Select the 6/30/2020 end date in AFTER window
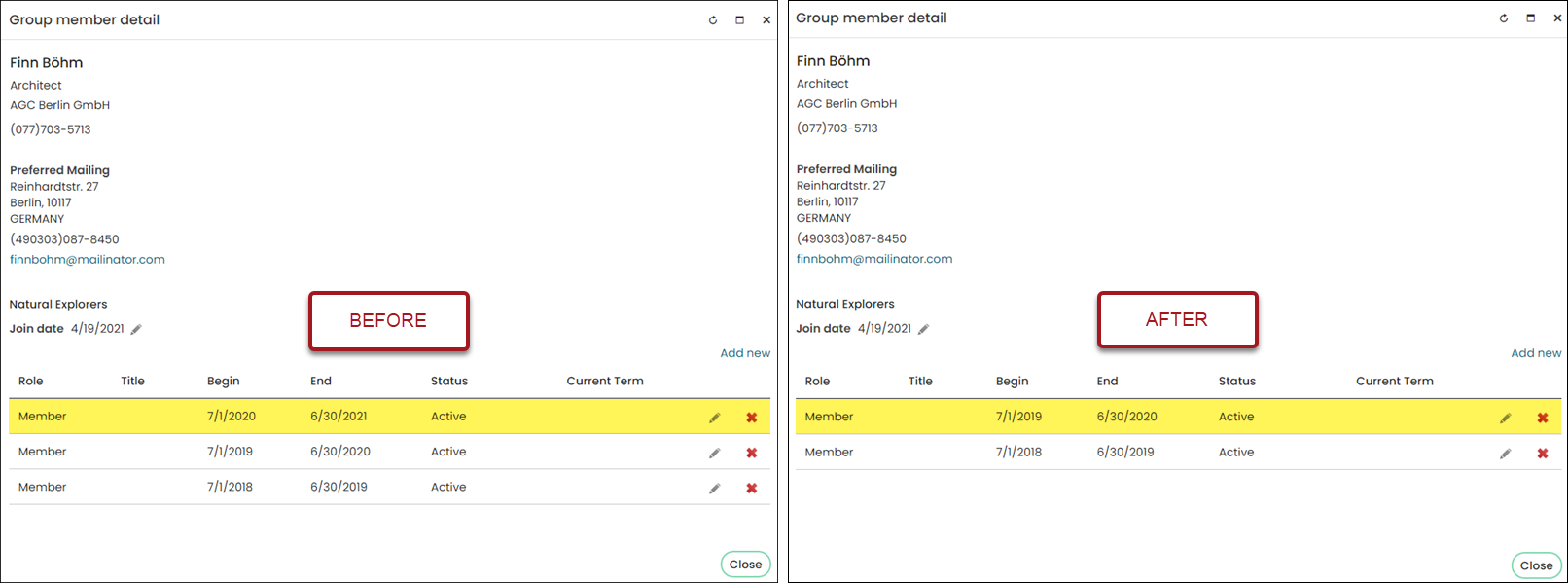 coord(1127,417)
